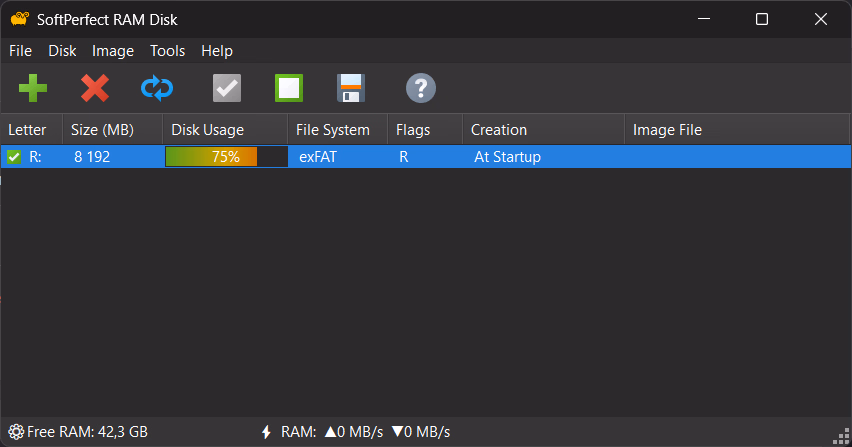
Task: Click the floppy disk Save icon
Action: 350,88
